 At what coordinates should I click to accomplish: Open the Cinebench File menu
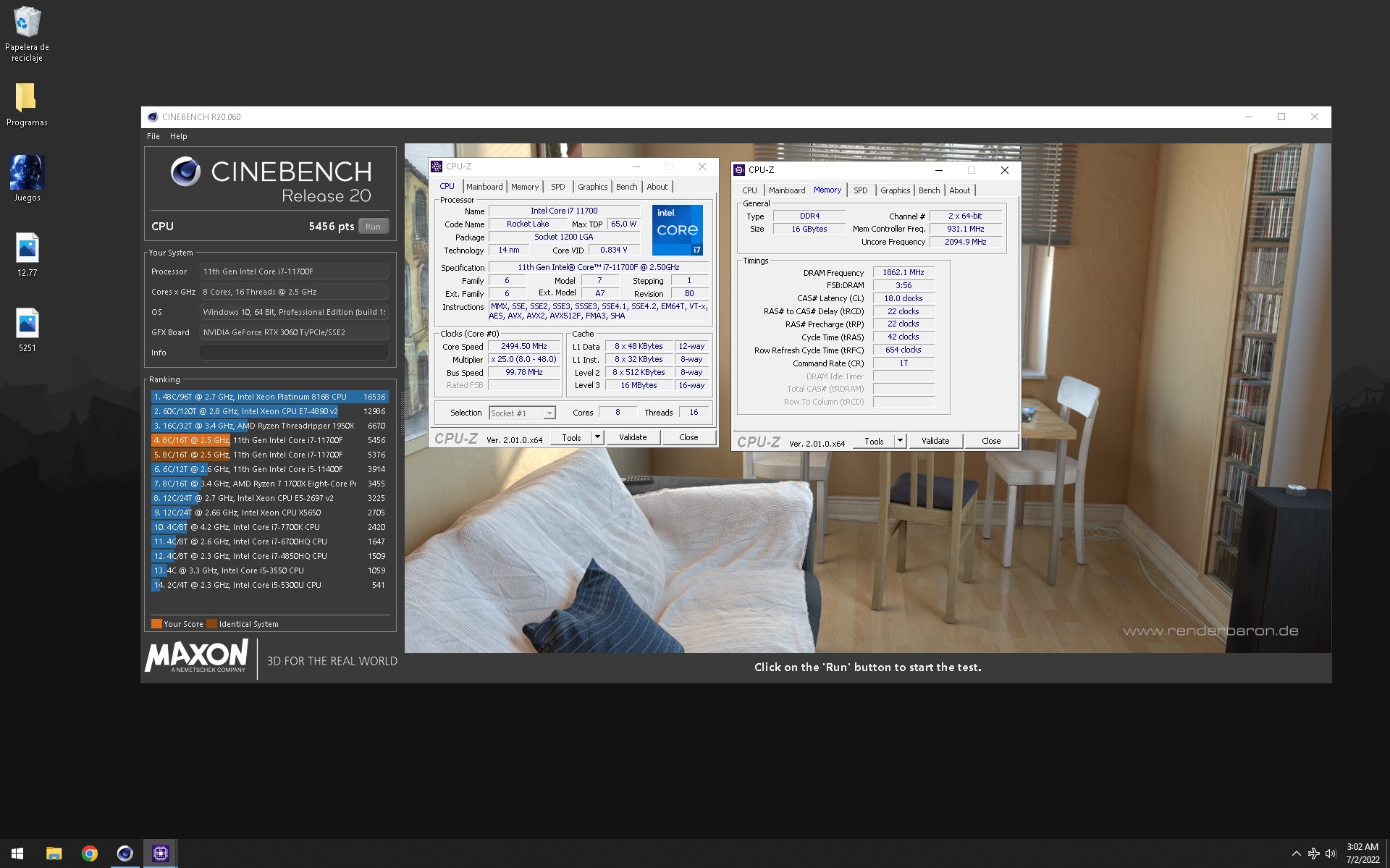(x=153, y=136)
